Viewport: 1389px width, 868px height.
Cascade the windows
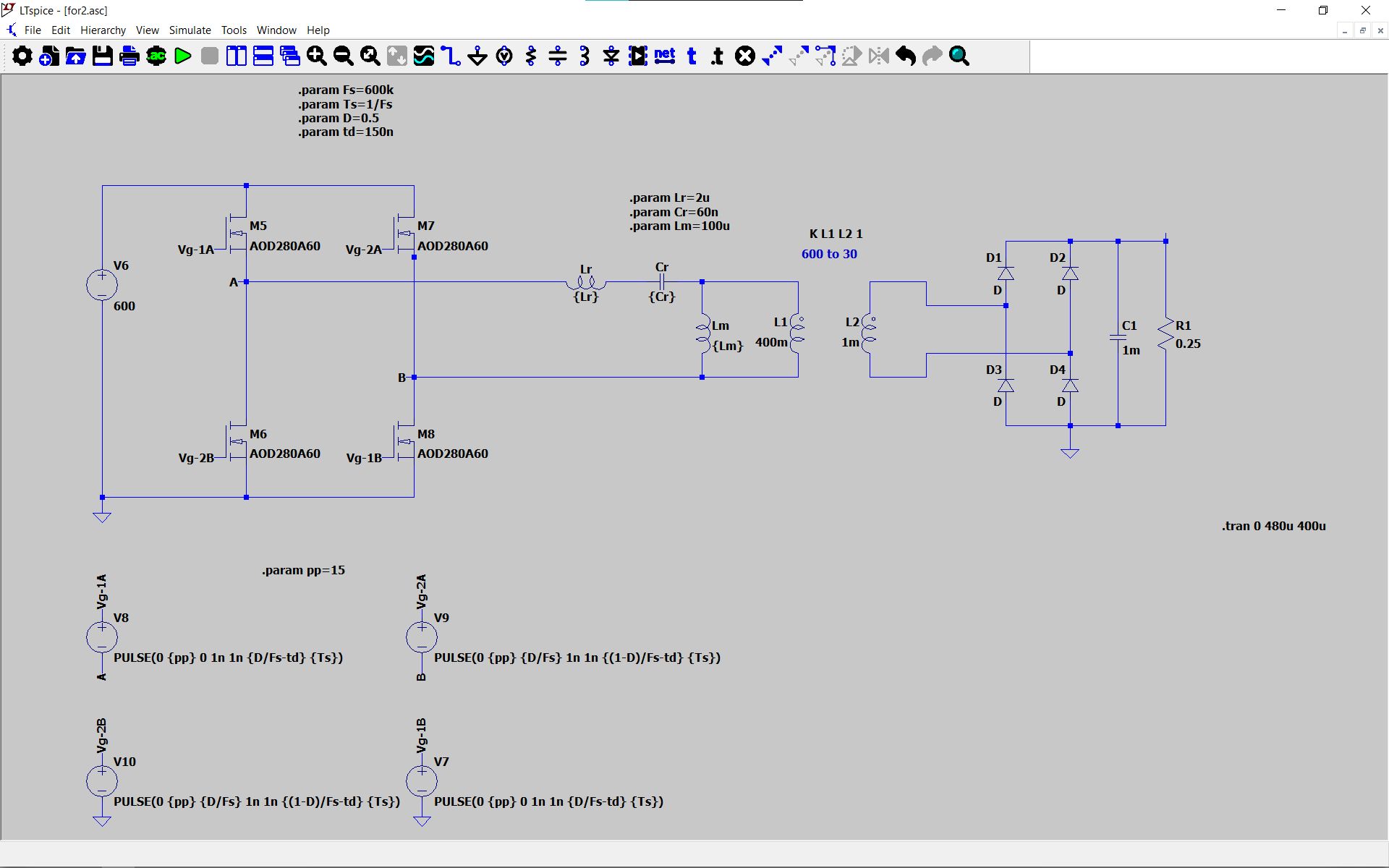[290, 56]
